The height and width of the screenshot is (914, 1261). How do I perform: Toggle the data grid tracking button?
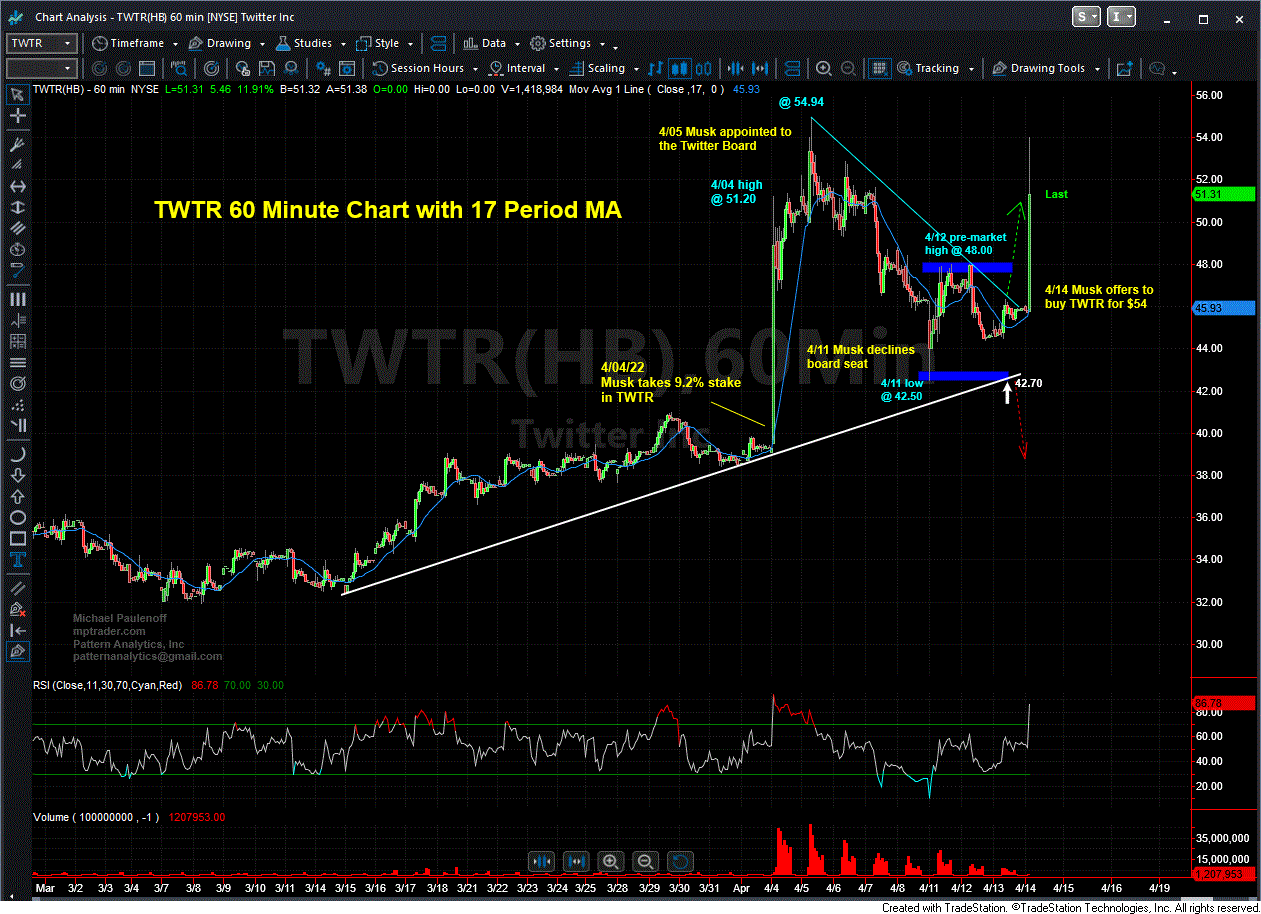[879, 68]
